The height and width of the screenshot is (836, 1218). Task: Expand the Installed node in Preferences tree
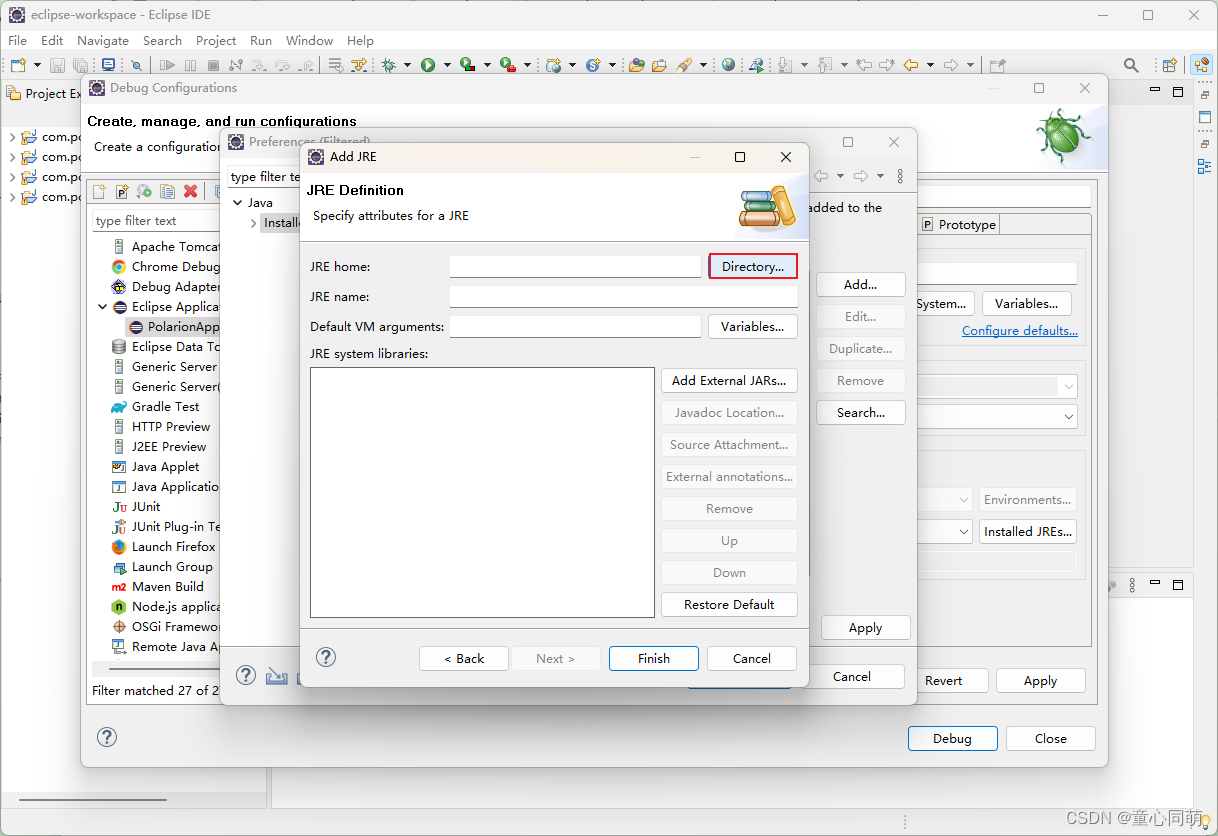pos(253,223)
